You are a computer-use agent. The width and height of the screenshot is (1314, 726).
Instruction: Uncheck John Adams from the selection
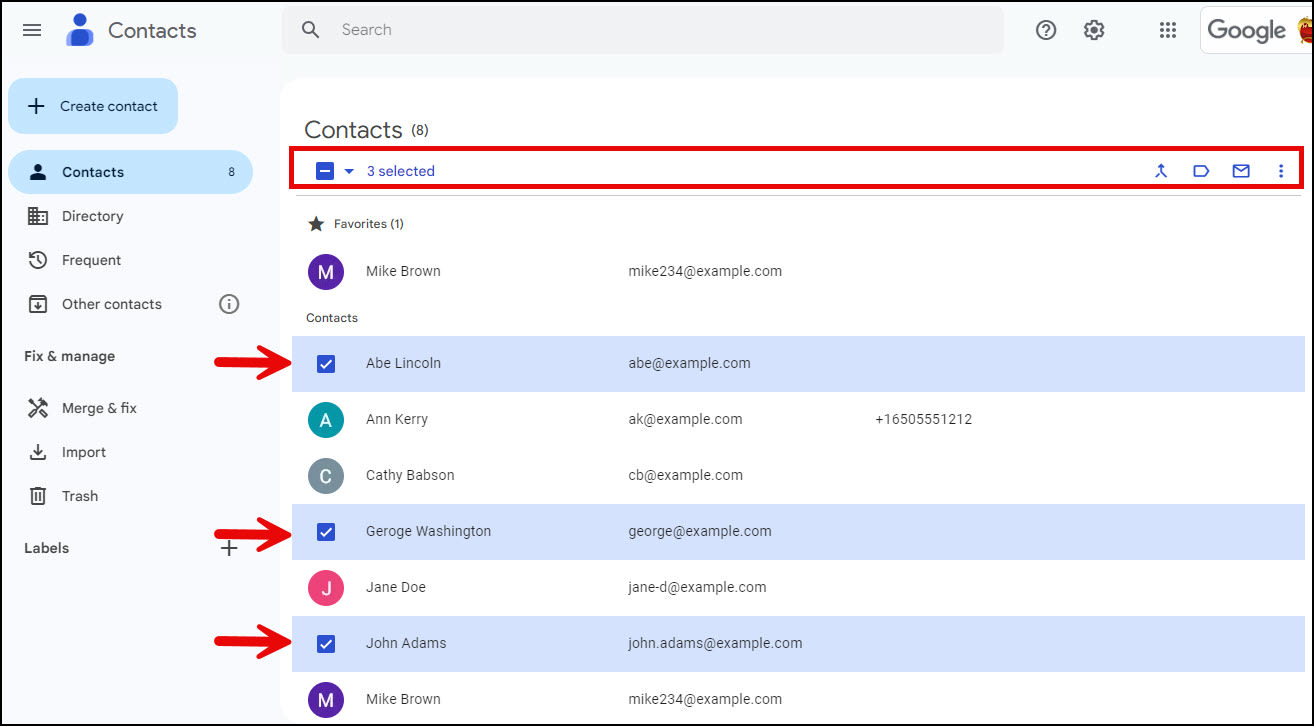click(326, 643)
